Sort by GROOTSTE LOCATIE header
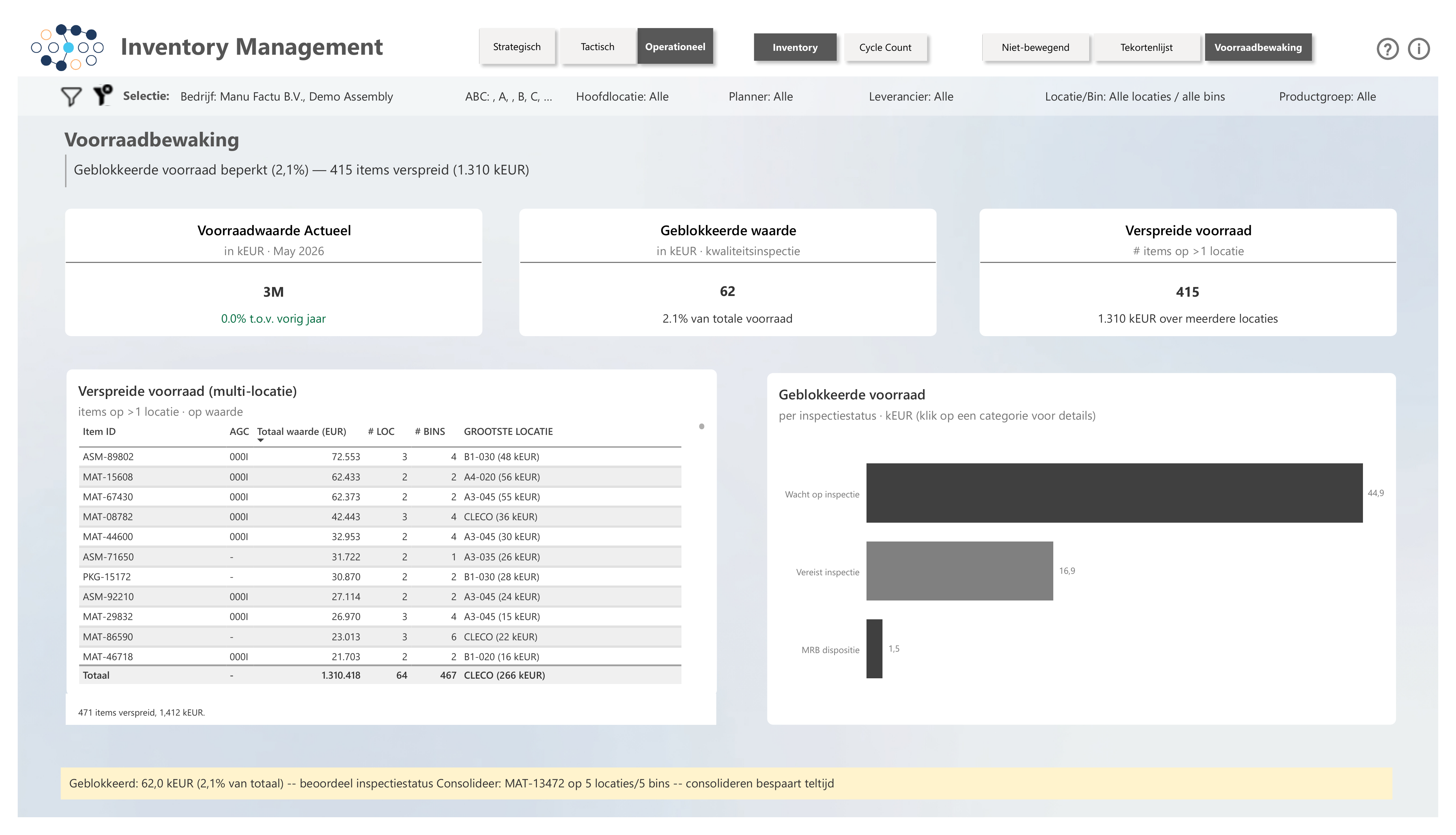The image size is (1456, 835). [508, 431]
